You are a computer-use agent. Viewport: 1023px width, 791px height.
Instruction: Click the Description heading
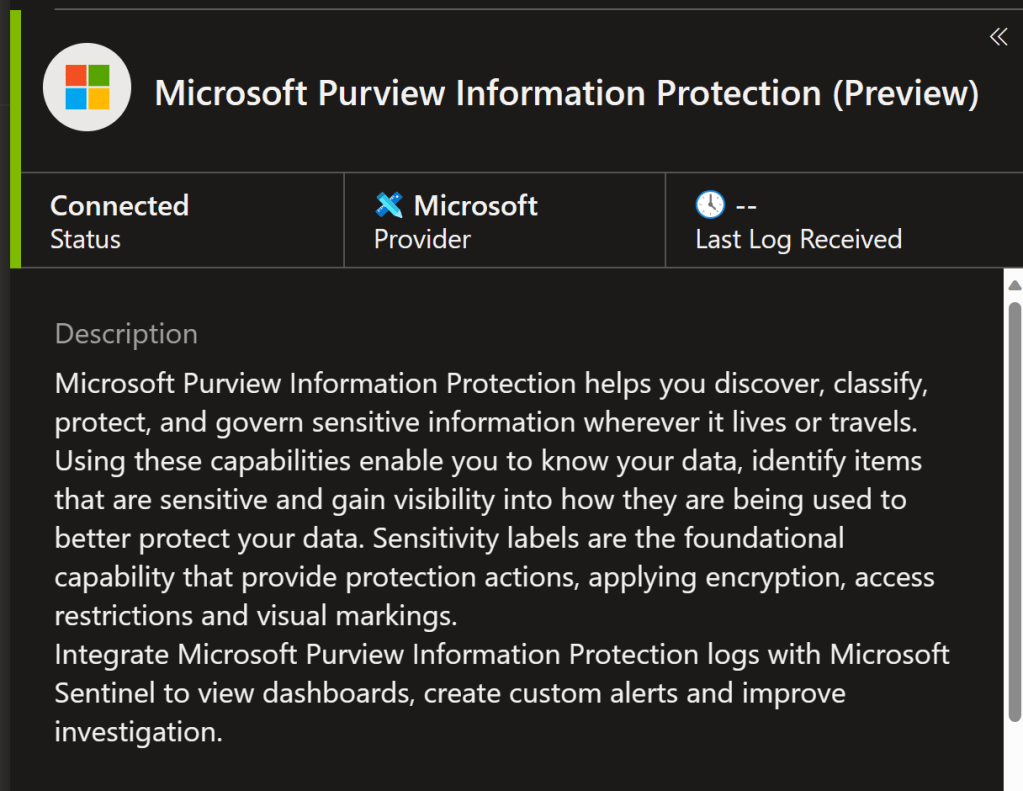pos(126,334)
